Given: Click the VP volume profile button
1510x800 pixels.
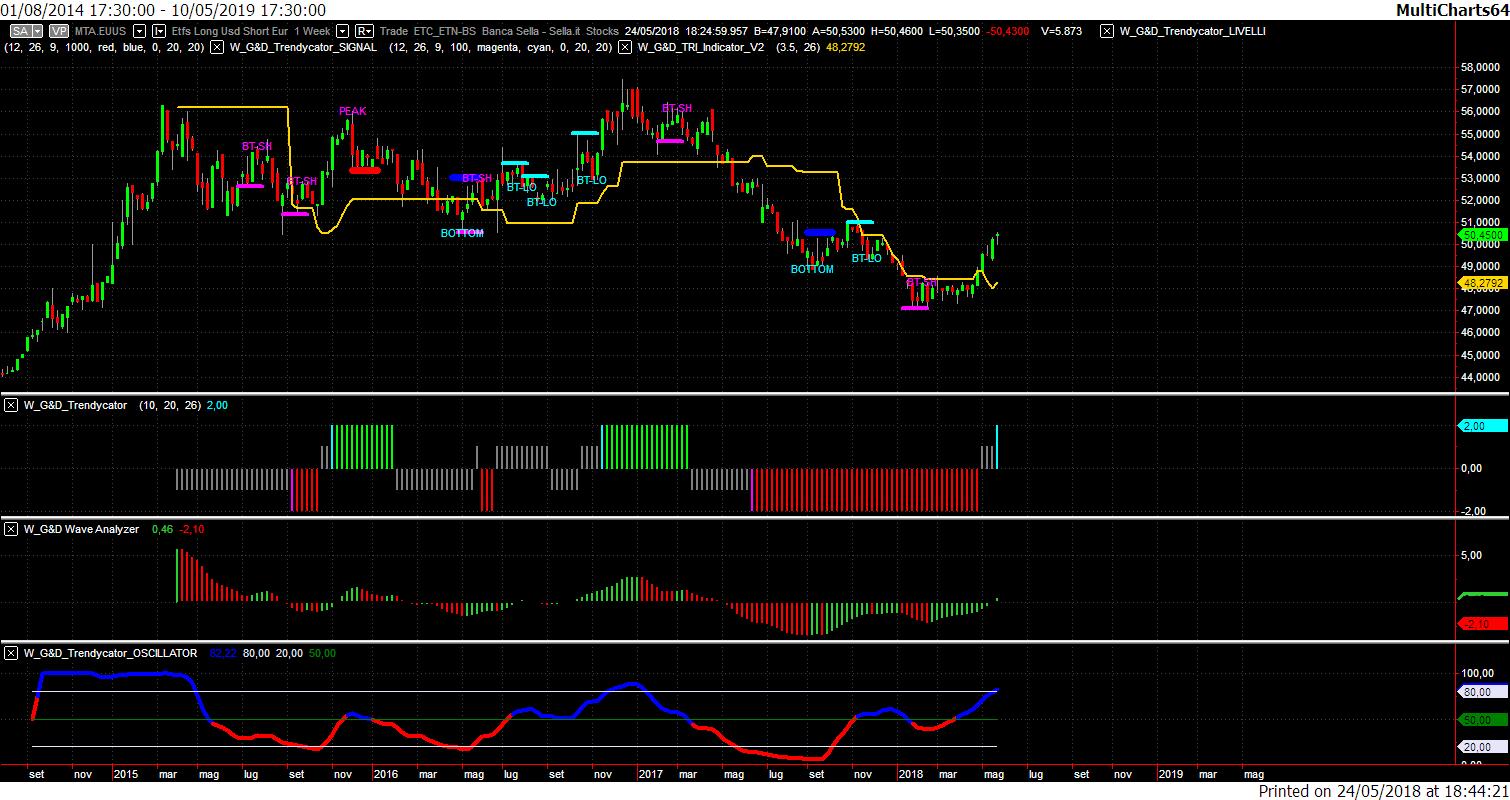Looking at the screenshot, I should [59, 31].
